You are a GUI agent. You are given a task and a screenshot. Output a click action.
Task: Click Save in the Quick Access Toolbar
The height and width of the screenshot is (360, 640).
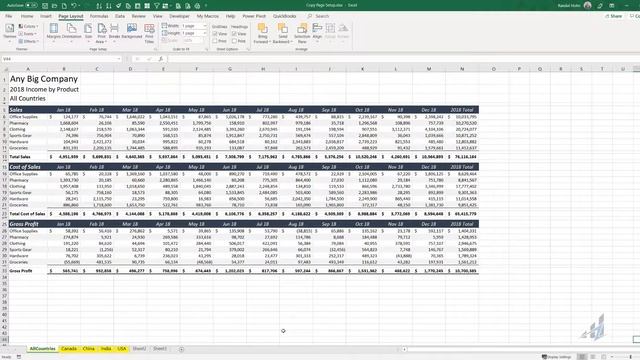[x=45, y=6]
